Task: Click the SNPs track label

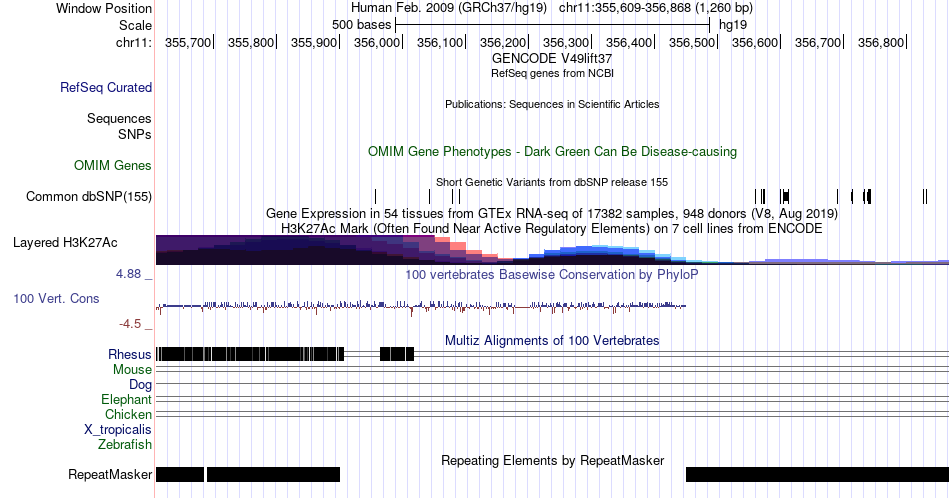Action: (135, 134)
